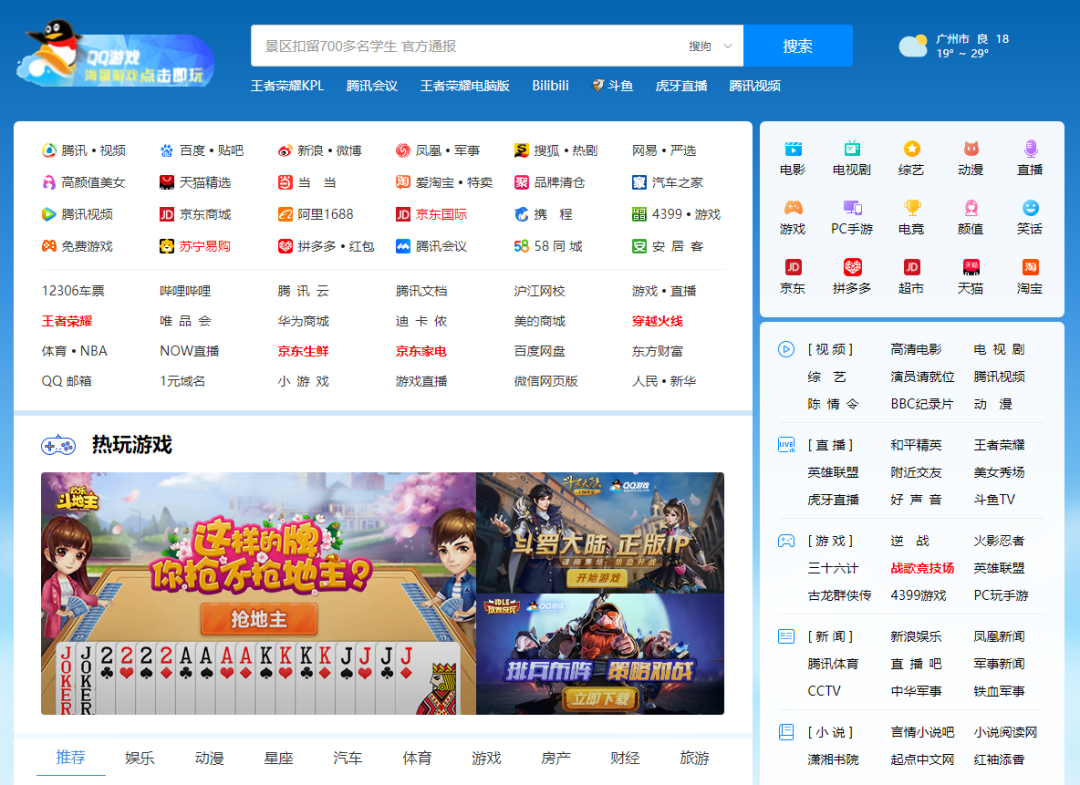The width and height of the screenshot is (1080, 785).
Task: Open 起点中文网 novel link
Action: 922,760
